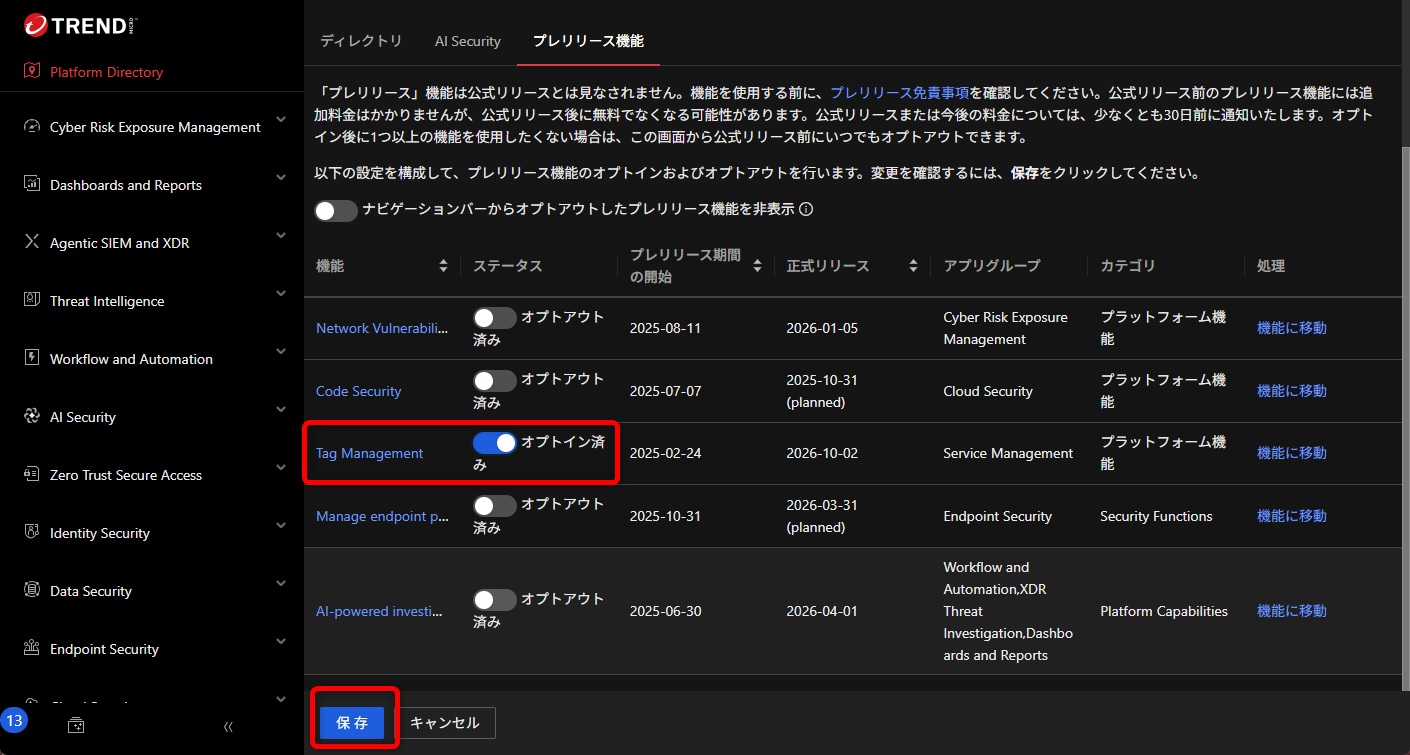Switch to the AI Security tab
This screenshot has width=1410, height=755.
(467, 41)
